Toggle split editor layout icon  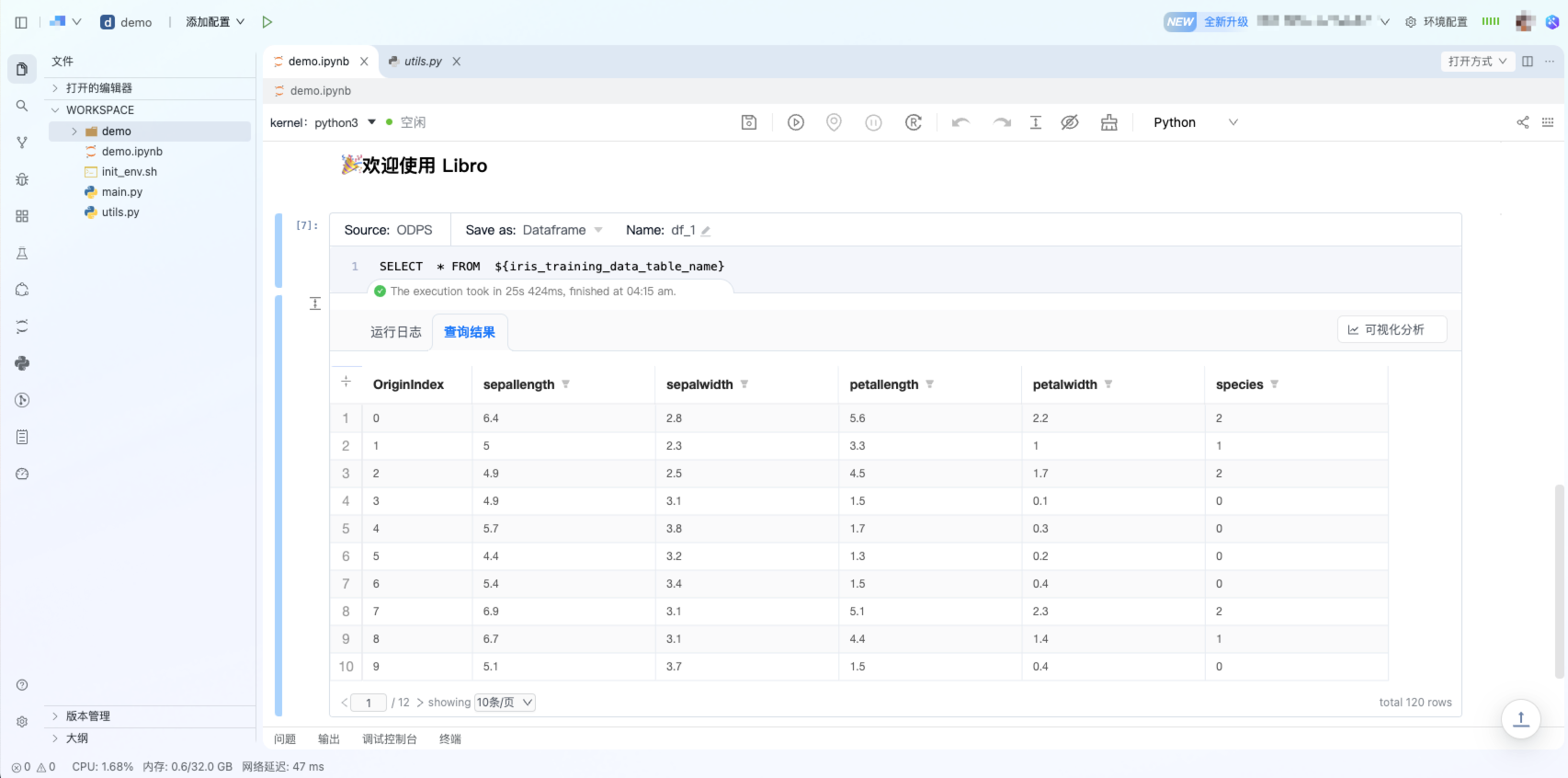(x=1528, y=62)
